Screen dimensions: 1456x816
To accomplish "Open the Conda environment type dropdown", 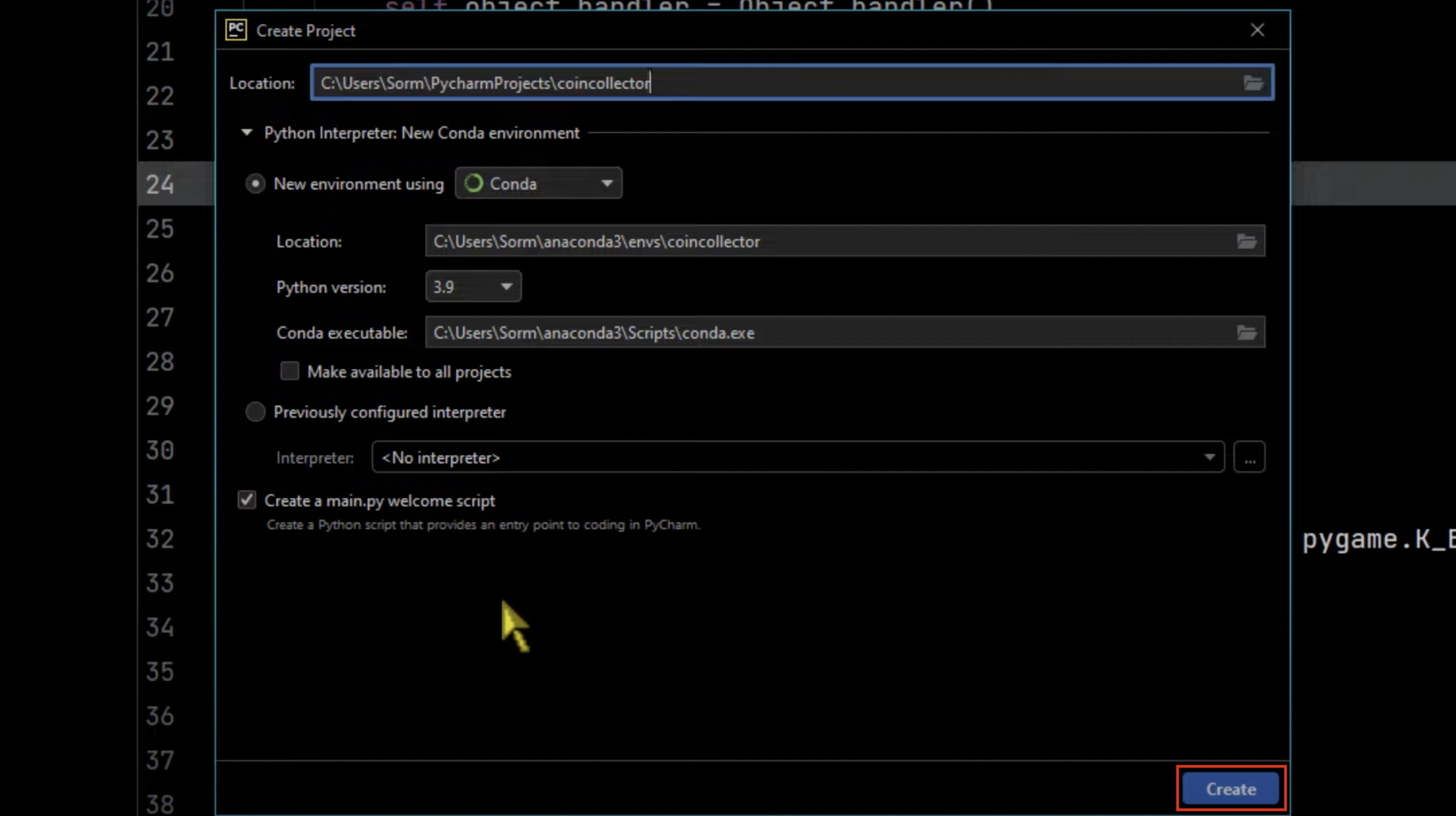I will point(538,183).
